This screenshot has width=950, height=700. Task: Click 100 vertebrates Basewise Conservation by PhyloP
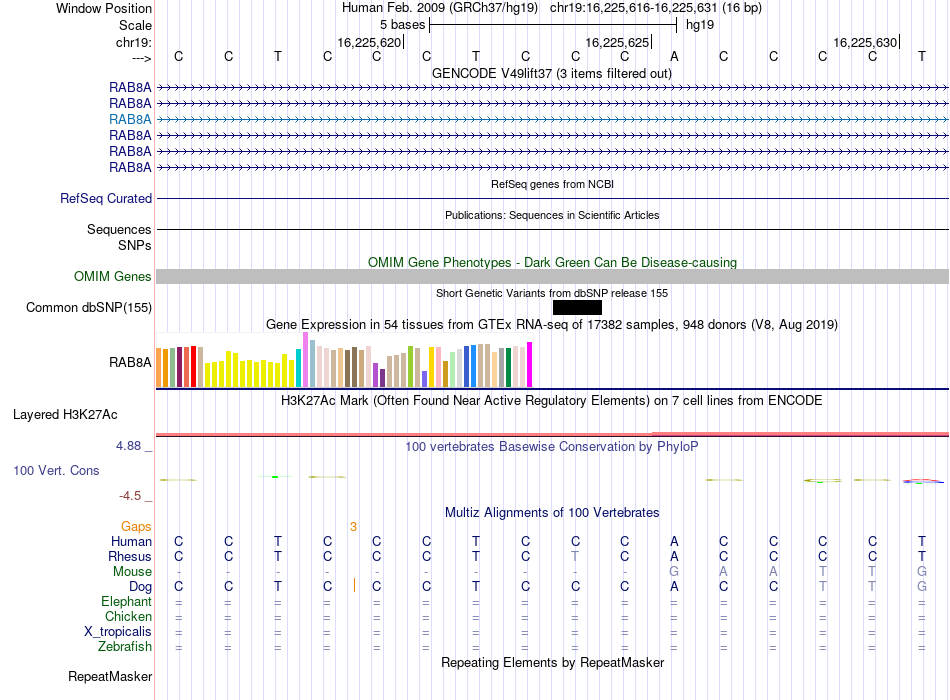tap(552, 447)
